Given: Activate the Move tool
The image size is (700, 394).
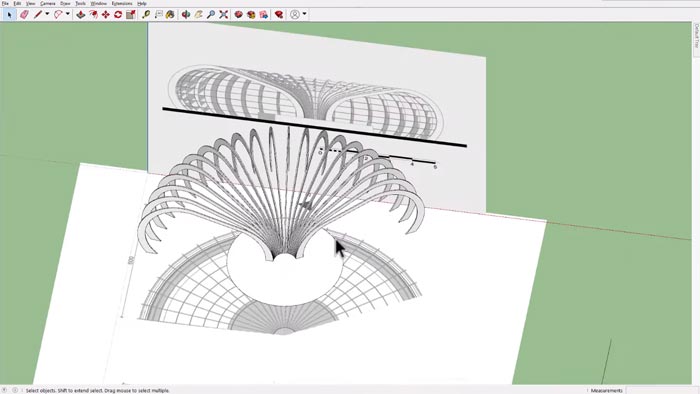Looking at the screenshot, I should tap(105, 15).
